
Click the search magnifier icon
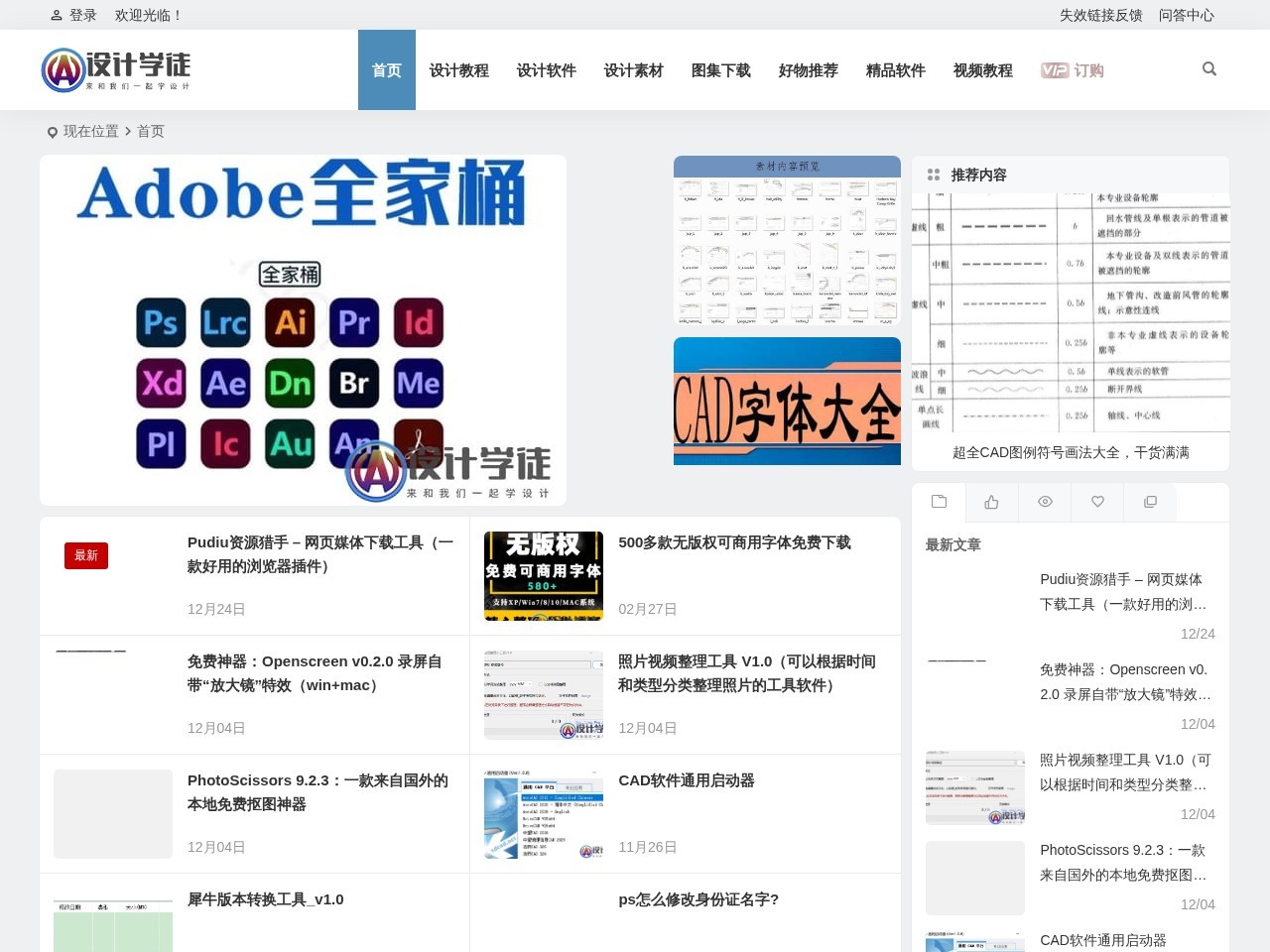pyautogui.click(x=1208, y=68)
